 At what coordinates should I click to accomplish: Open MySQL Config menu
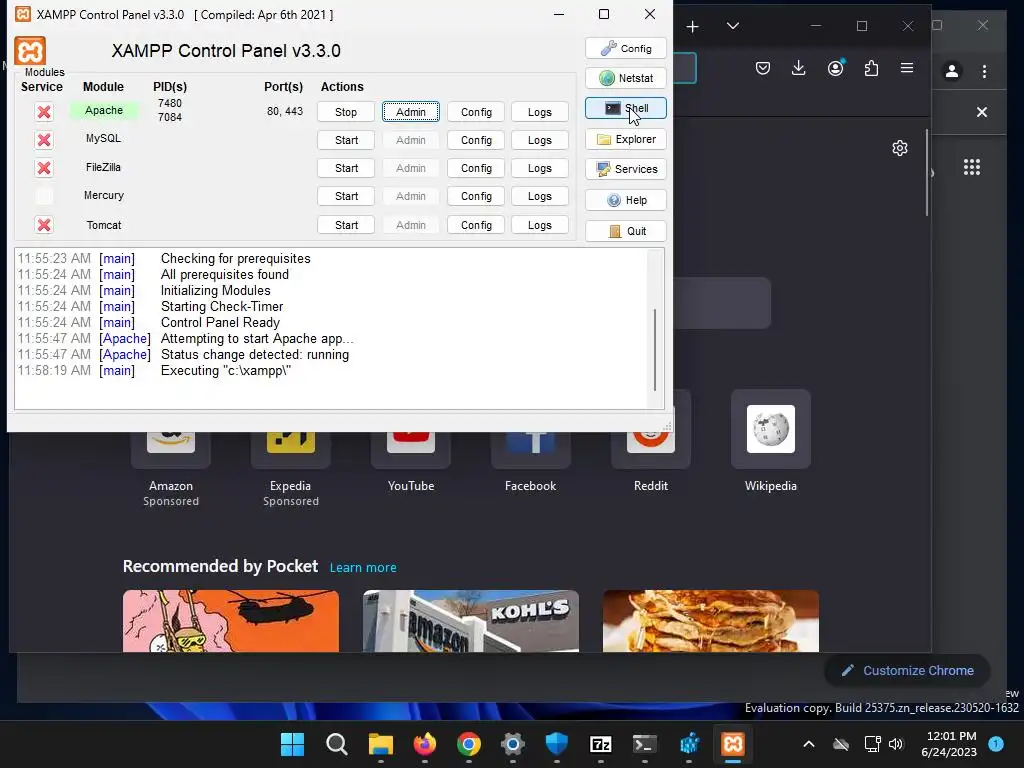click(476, 140)
